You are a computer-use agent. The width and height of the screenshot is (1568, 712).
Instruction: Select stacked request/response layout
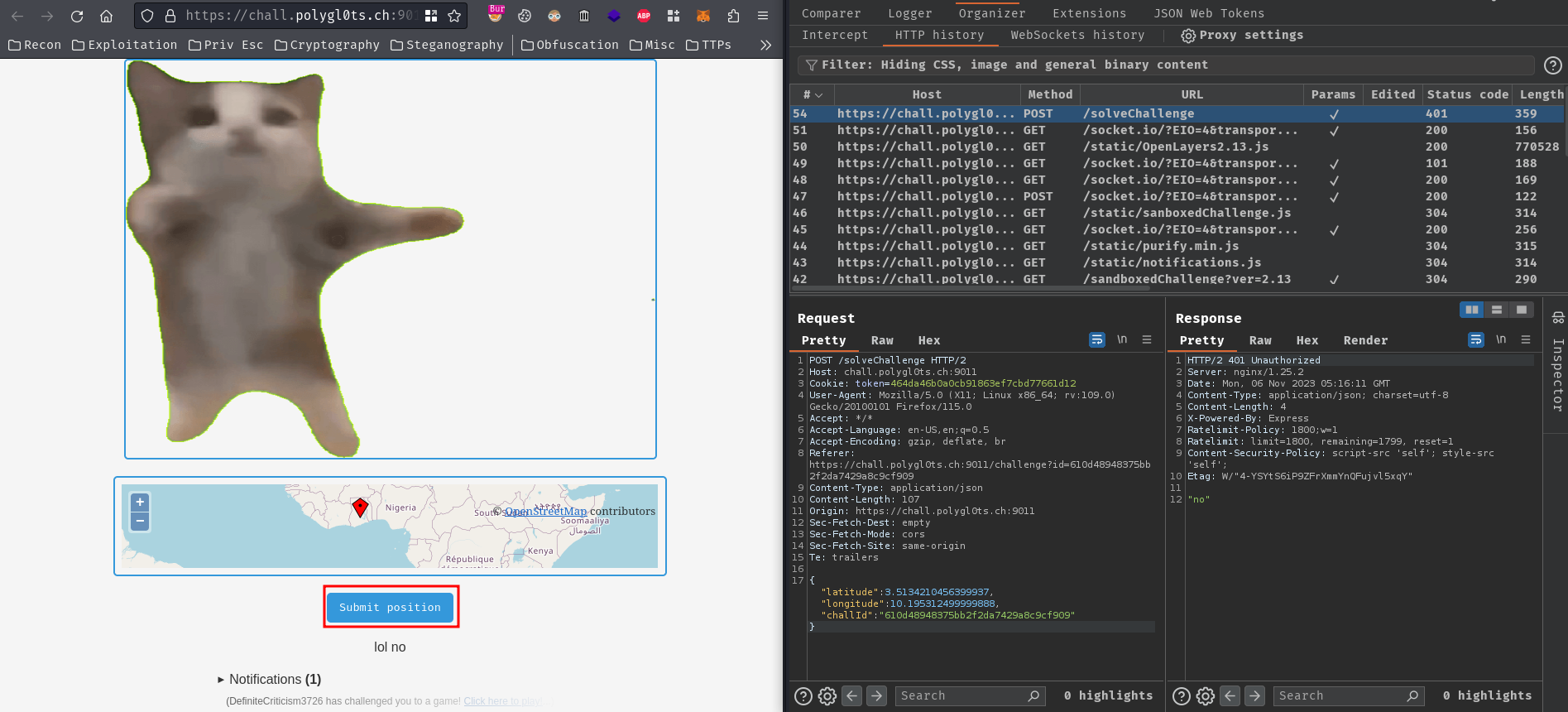click(x=1496, y=310)
